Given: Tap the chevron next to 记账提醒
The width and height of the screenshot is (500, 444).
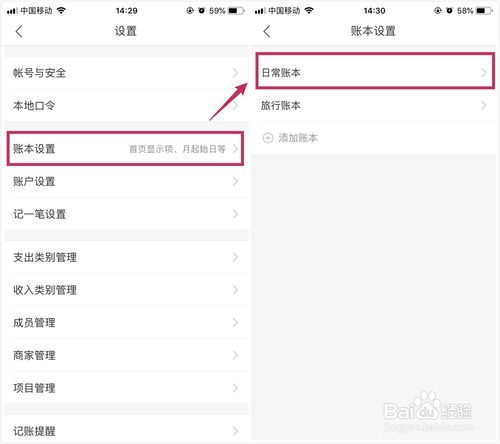Looking at the screenshot, I should [235, 431].
